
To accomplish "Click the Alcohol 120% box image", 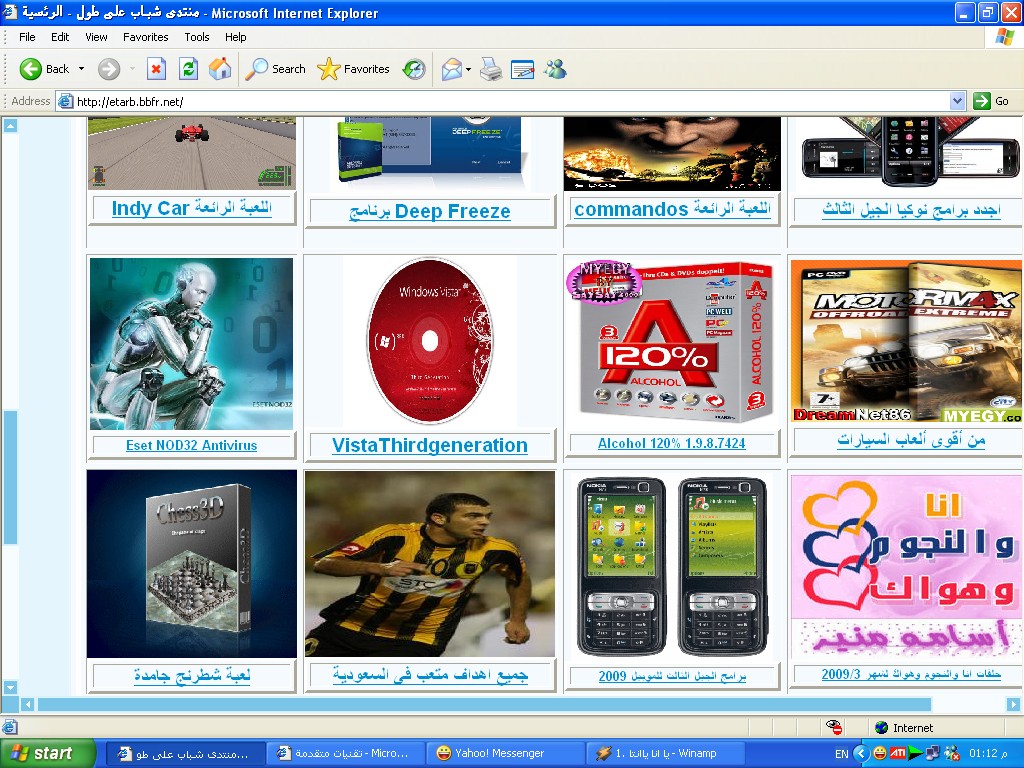I will [x=672, y=342].
